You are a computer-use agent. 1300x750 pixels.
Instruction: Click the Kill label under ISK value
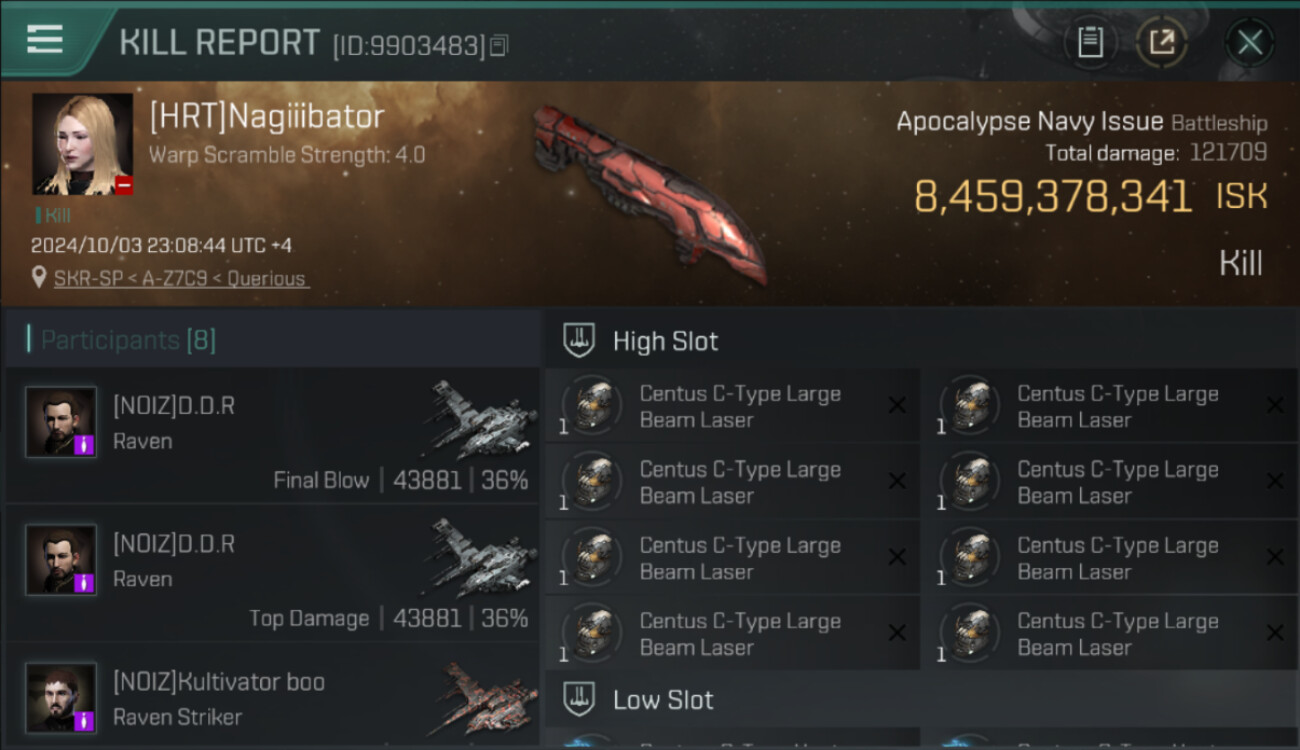coord(1240,263)
